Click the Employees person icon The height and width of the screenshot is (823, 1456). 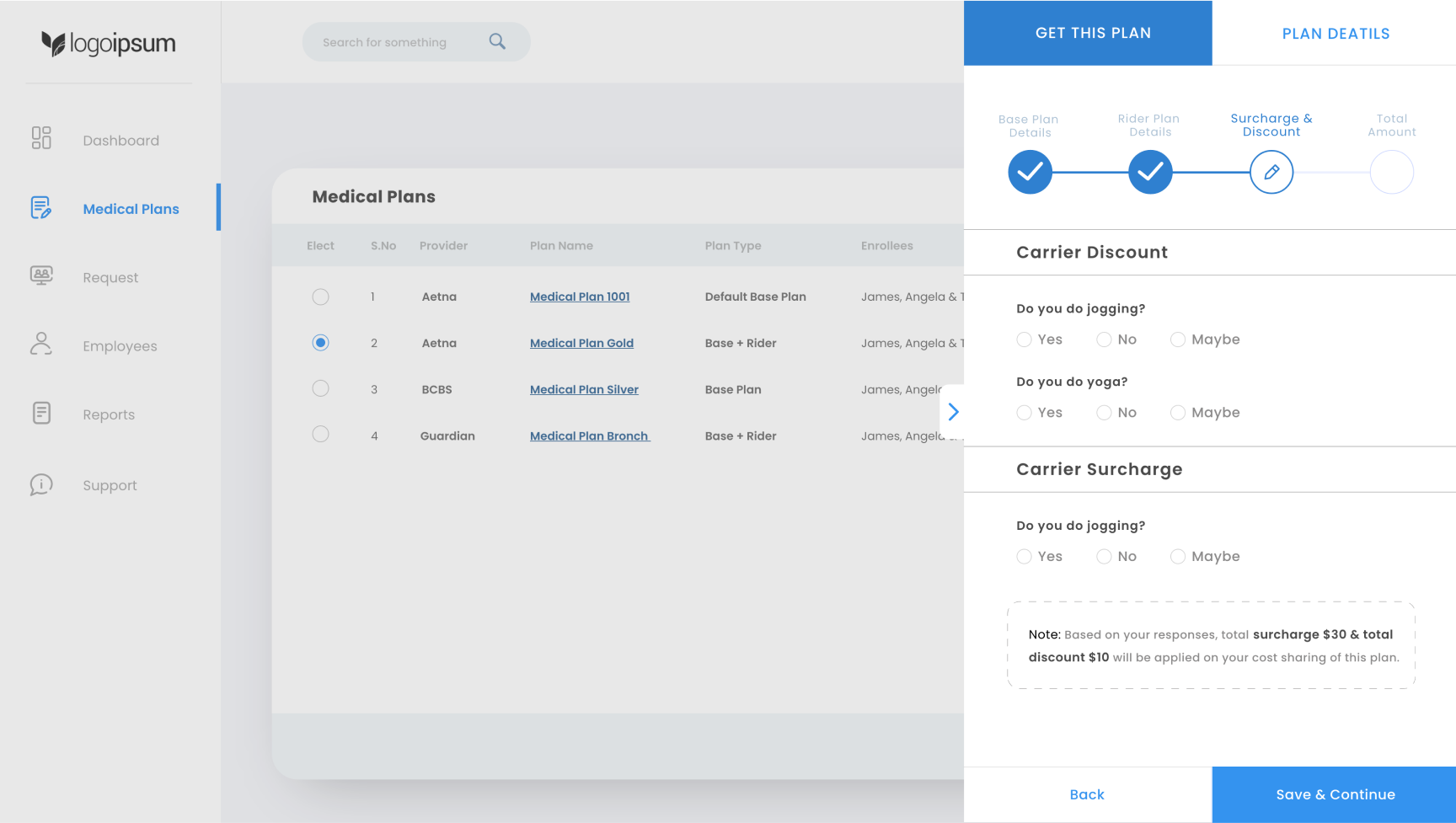pyautogui.click(x=41, y=344)
